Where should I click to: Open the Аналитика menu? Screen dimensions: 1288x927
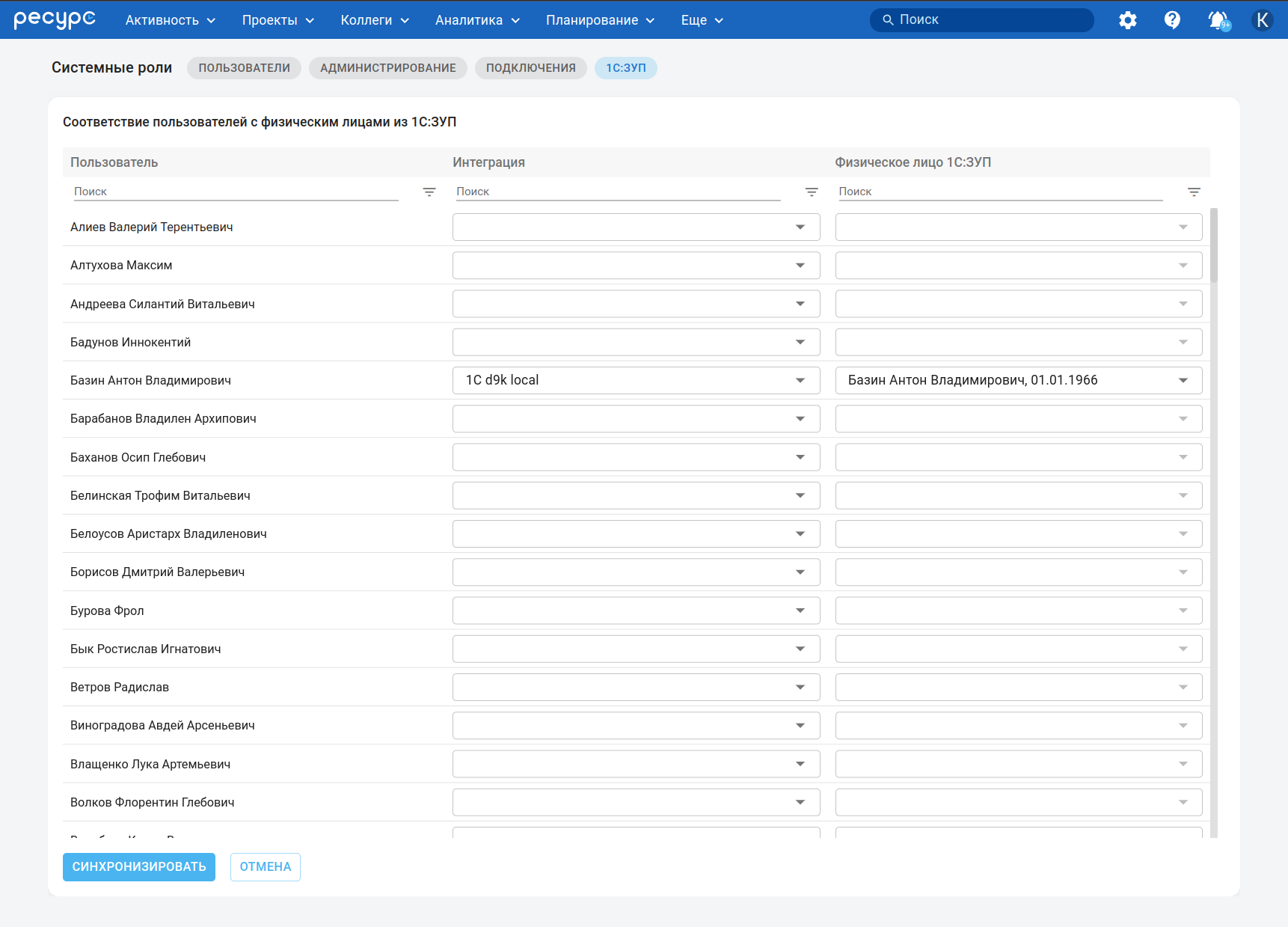coord(477,20)
